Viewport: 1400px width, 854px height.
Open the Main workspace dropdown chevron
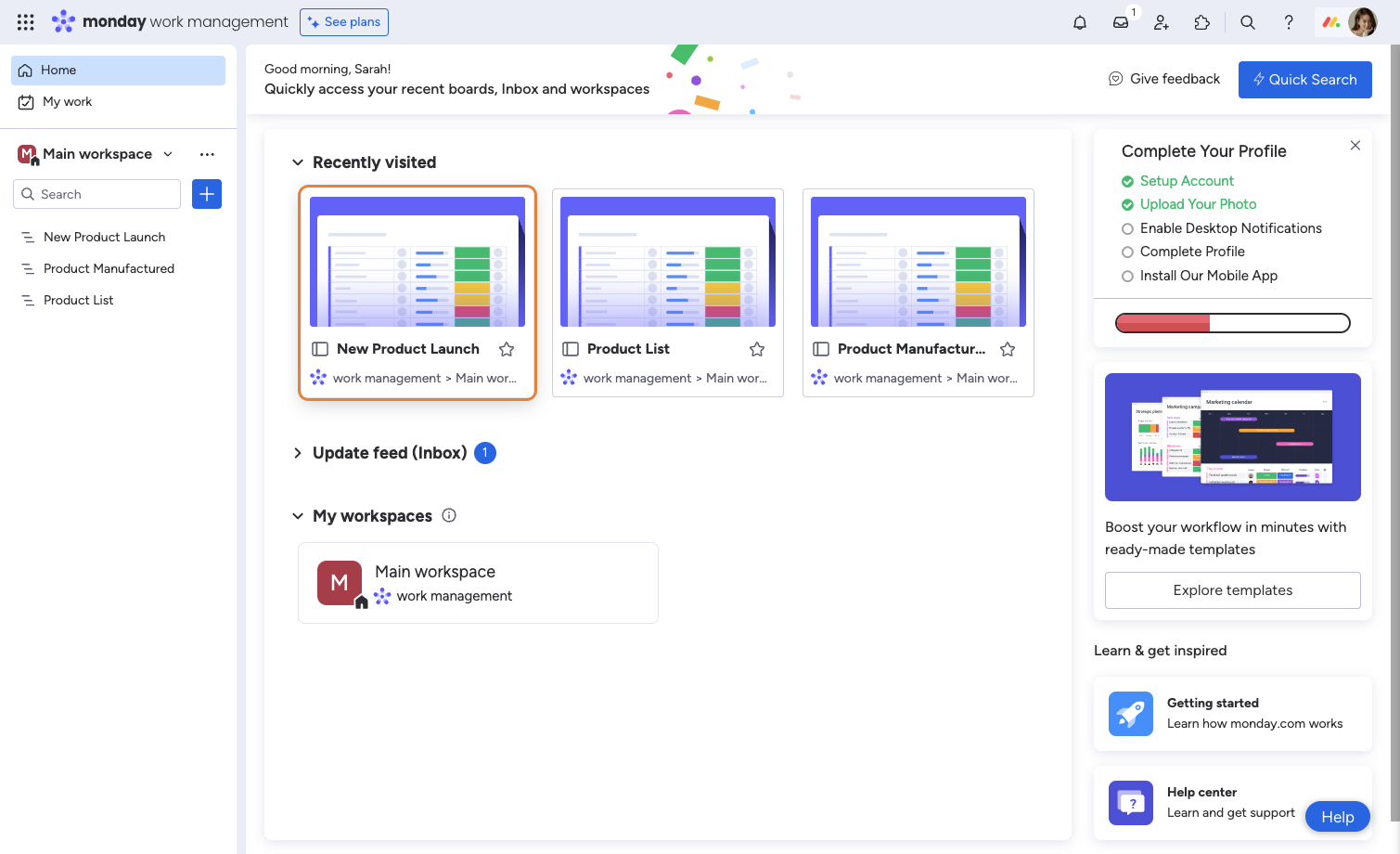[x=168, y=154]
